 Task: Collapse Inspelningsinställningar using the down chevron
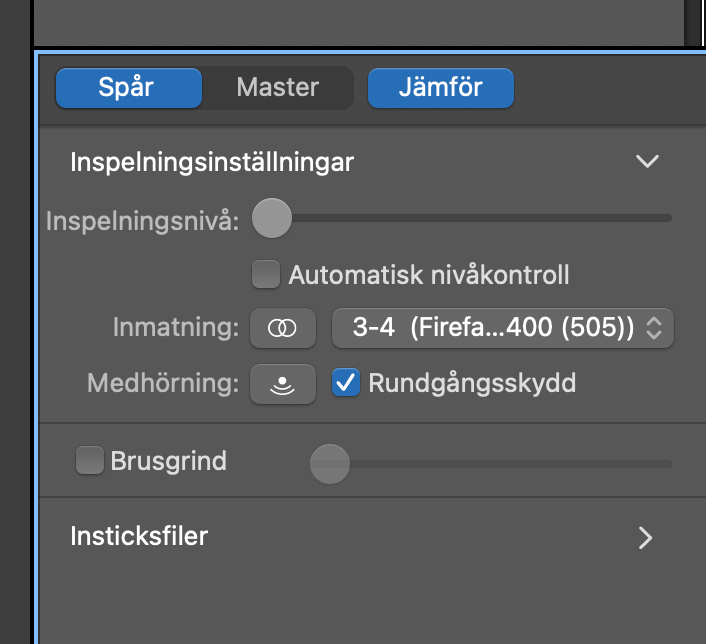[647, 161]
